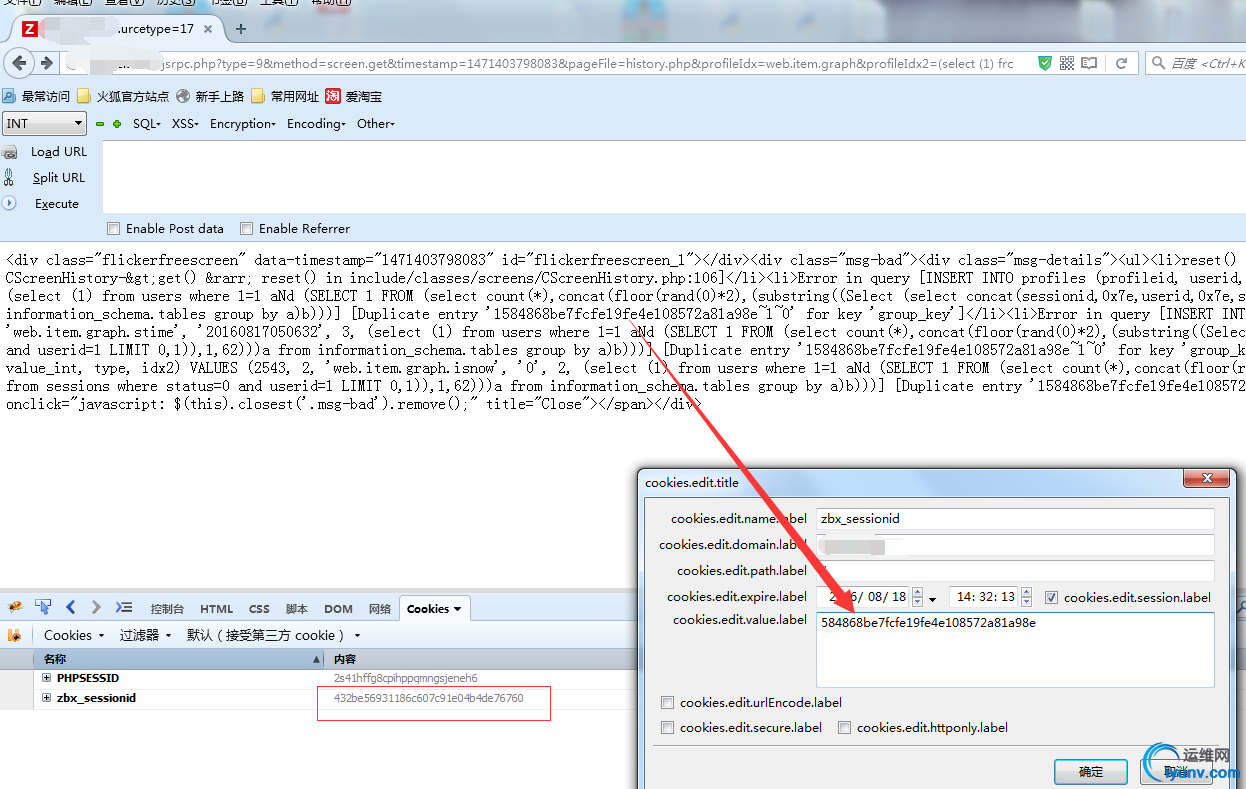The height and width of the screenshot is (789, 1246).
Task: Select the Cookies tab in Firebug
Action: click(434, 608)
